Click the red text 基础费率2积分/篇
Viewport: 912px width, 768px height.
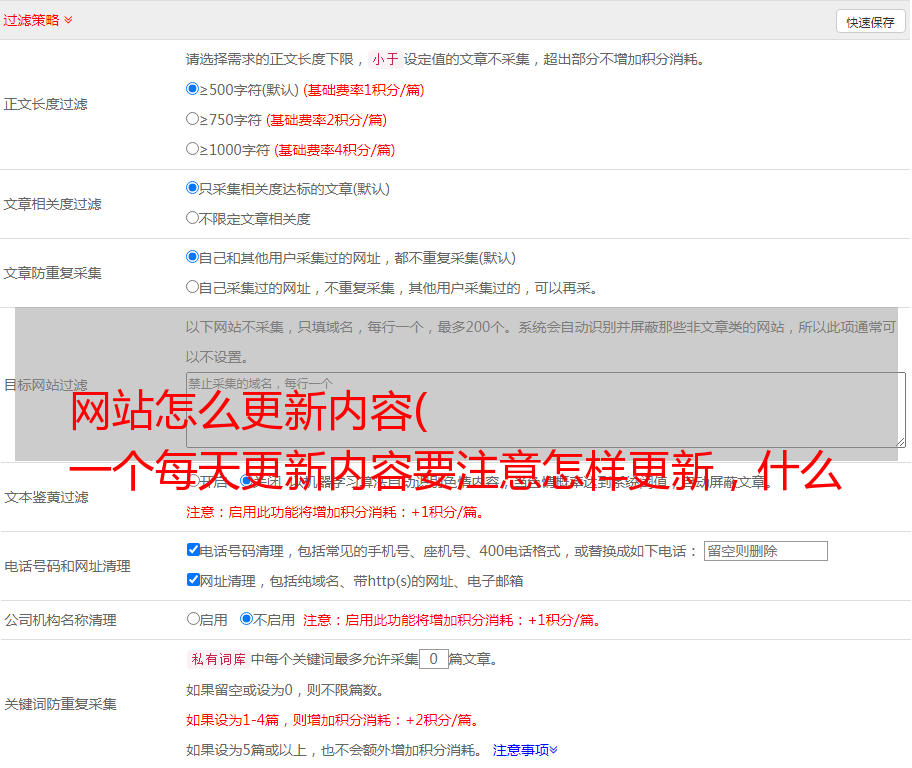[x=326, y=120]
